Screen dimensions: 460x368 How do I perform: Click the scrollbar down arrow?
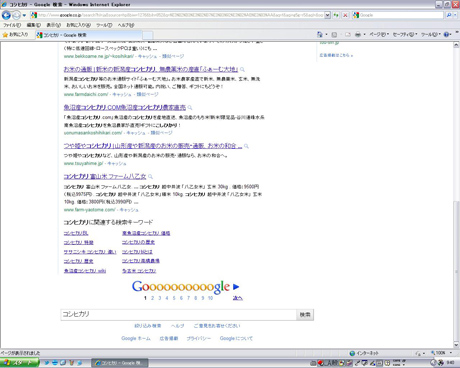pyautogui.click(x=456, y=345)
